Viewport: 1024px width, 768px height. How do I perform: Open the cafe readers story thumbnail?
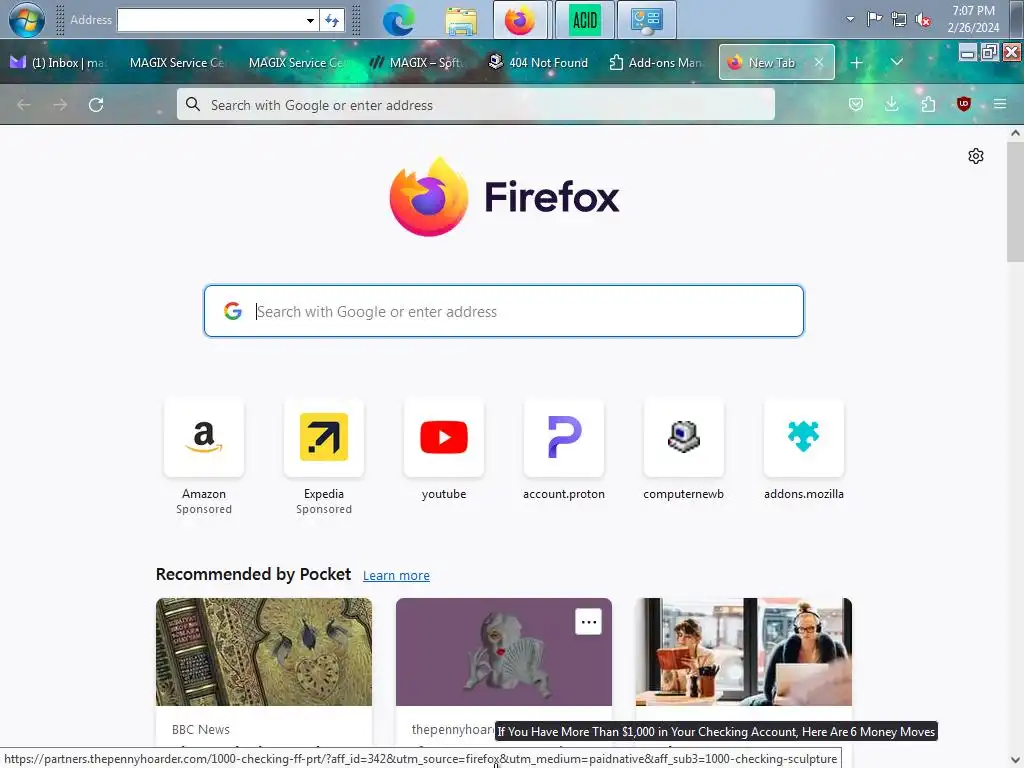[x=744, y=652]
